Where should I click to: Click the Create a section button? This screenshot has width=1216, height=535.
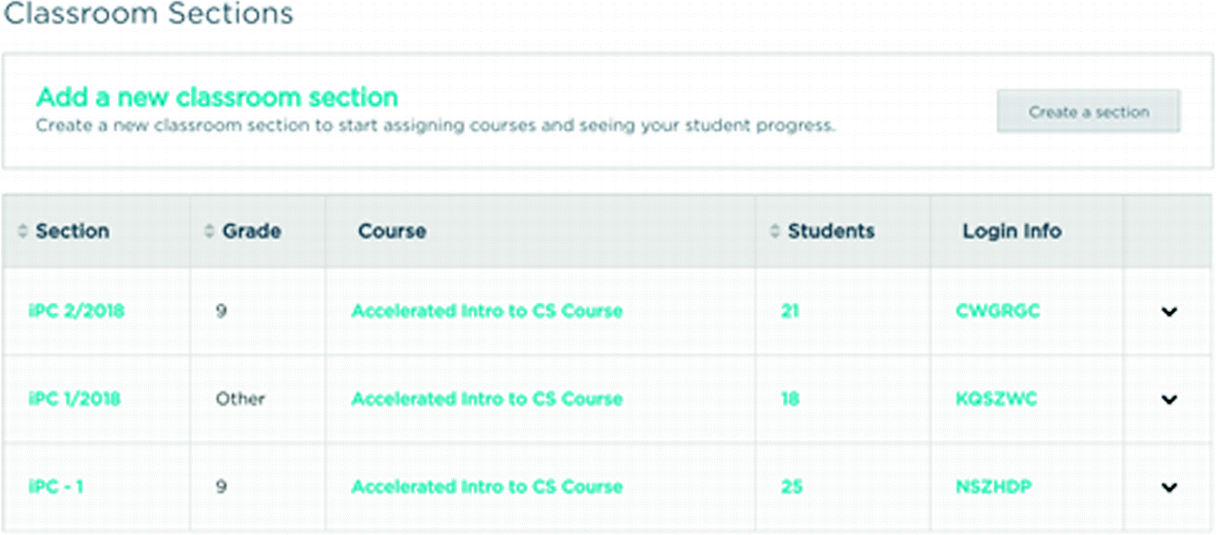(x=1088, y=112)
